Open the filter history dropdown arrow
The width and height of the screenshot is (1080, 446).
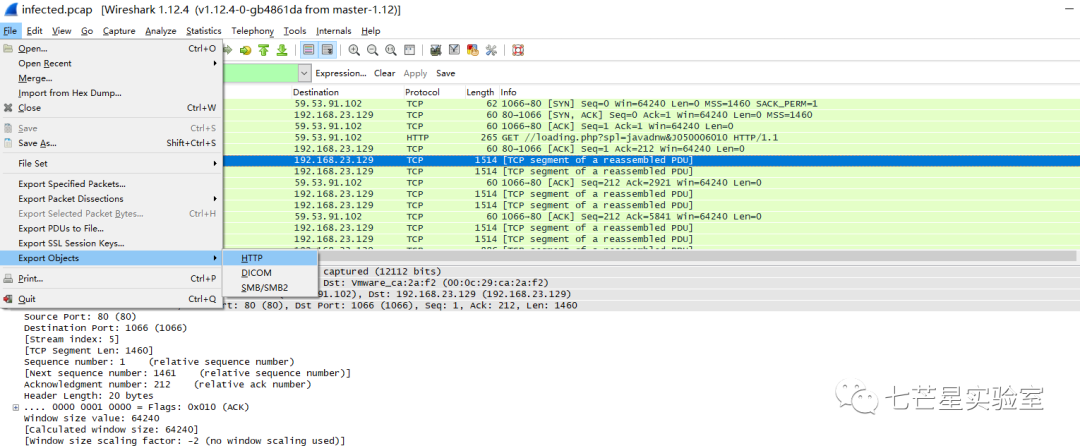pyautogui.click(x=304, y=73)
